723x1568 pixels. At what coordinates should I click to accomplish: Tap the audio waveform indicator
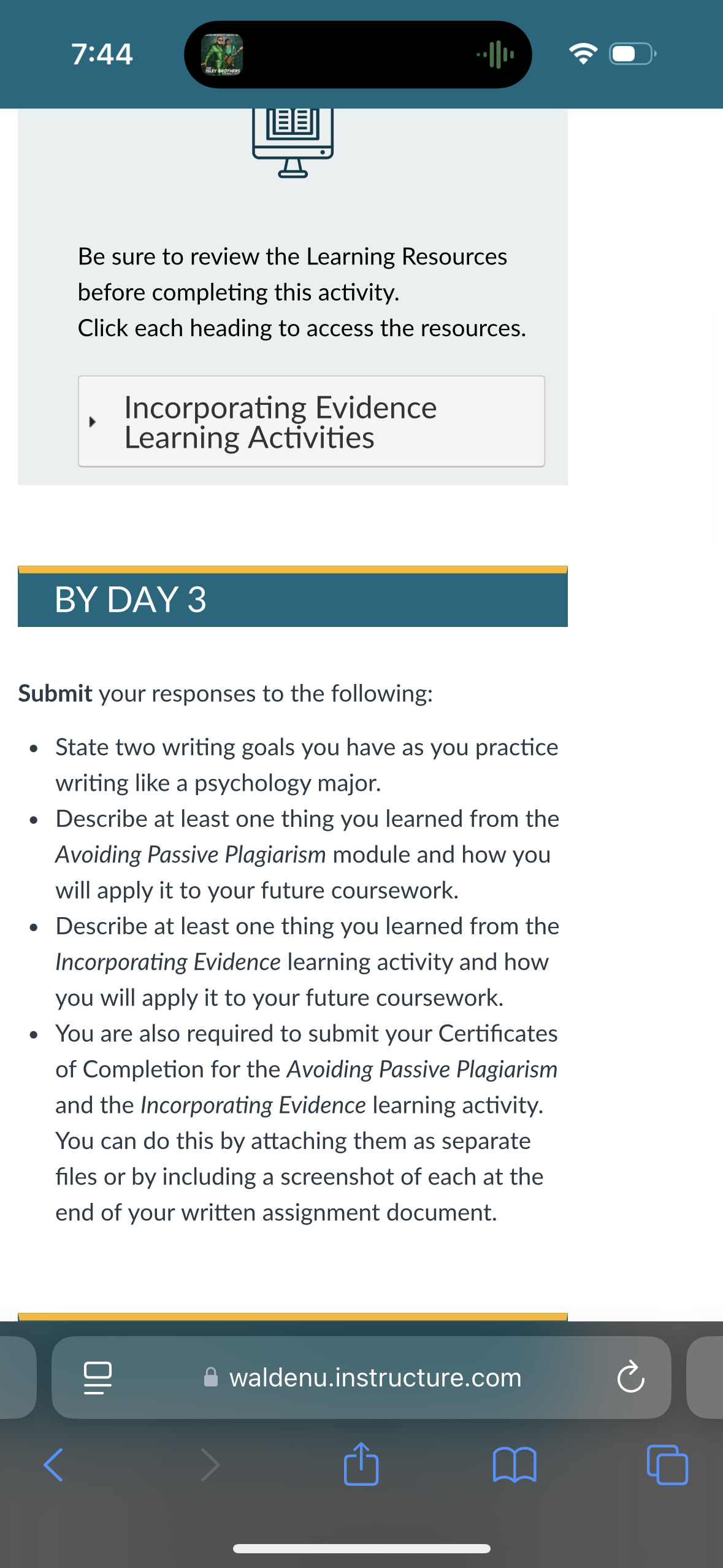pos(495,55)
